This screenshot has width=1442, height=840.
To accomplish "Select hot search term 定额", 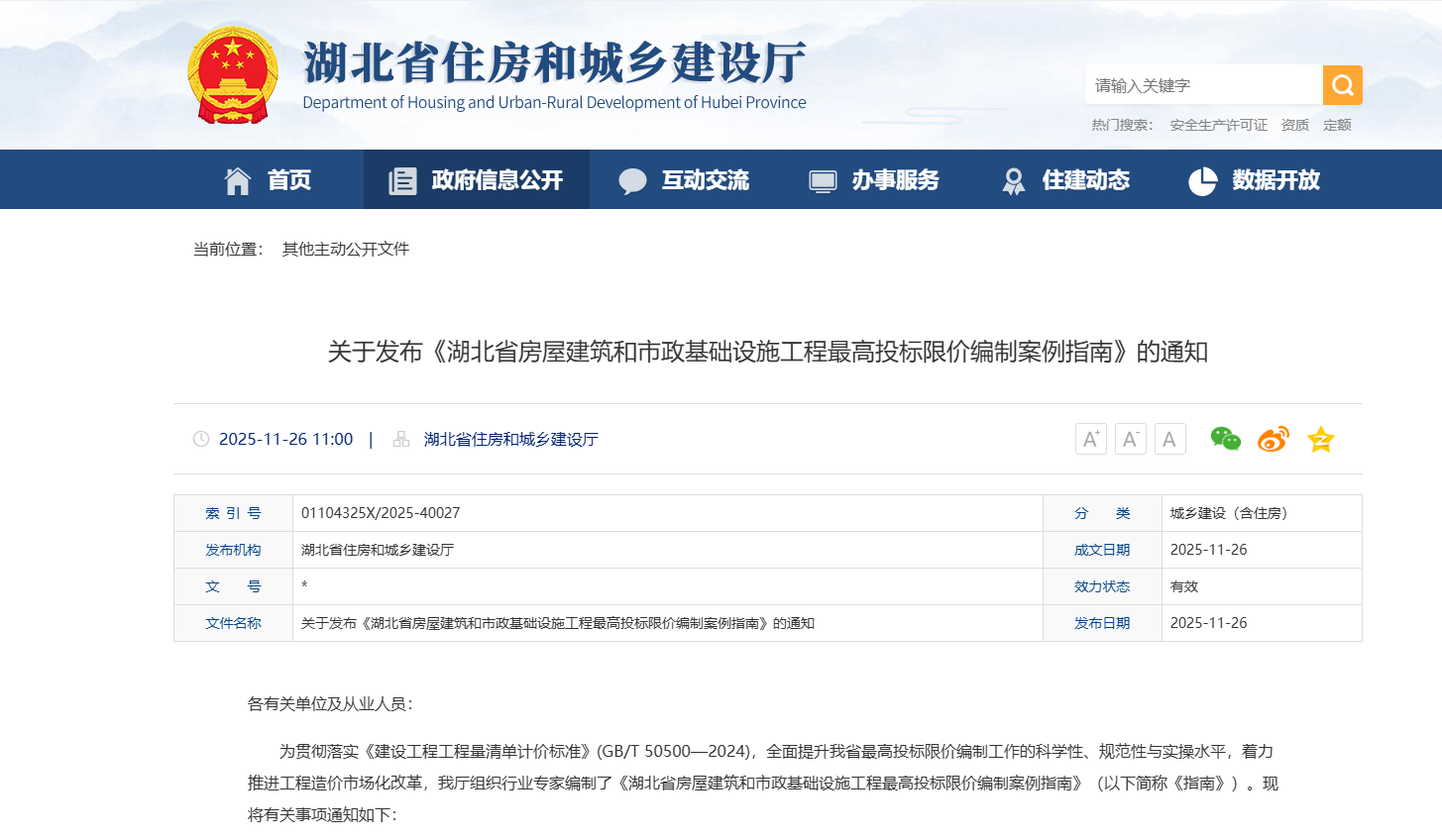I will 1337,125.
